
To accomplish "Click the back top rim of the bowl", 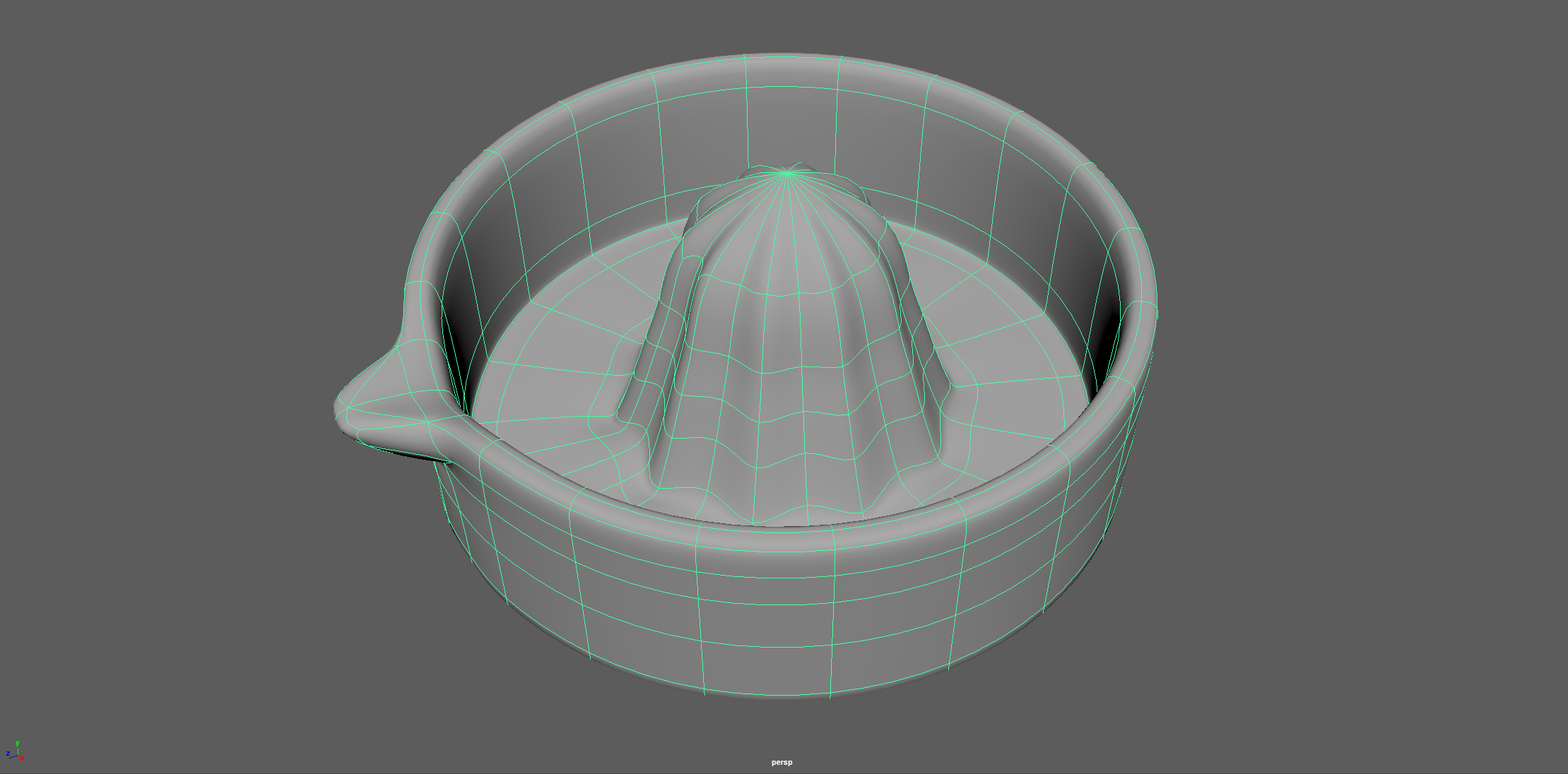I will pos(791,64).
